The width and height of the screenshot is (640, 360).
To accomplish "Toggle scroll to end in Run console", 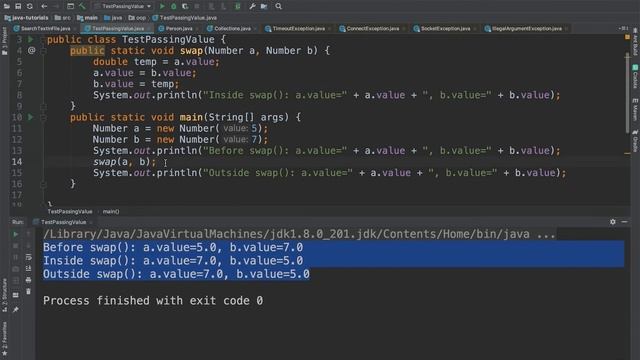I will pyautogui.click(x=28, y=269).
